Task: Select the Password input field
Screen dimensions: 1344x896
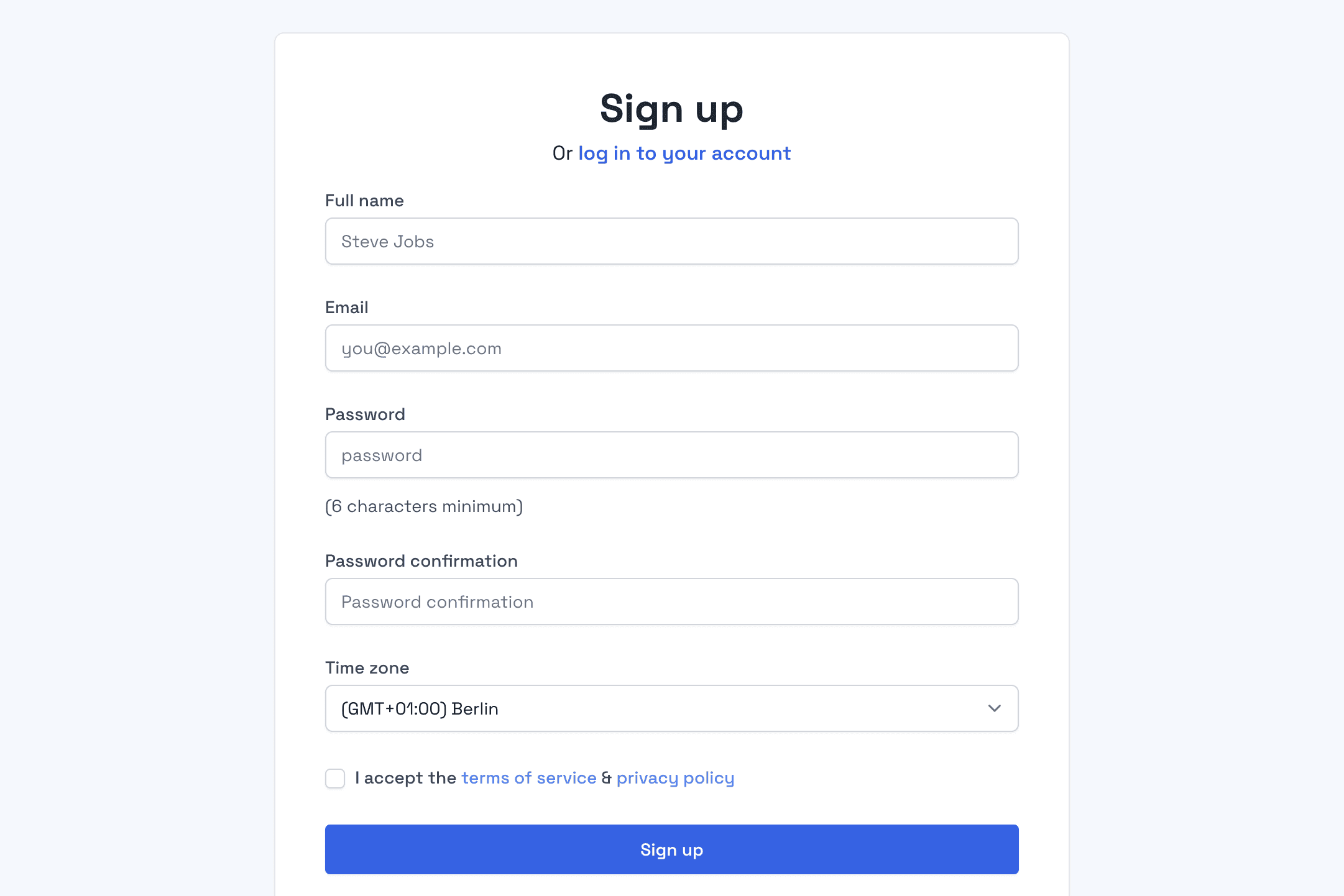Action: pyautogui.click(x=671, y=455)
